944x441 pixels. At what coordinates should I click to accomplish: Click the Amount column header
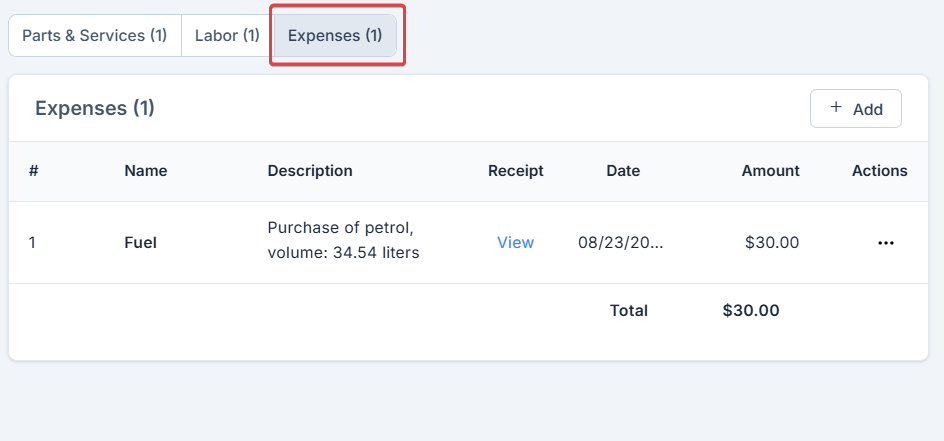770,171
